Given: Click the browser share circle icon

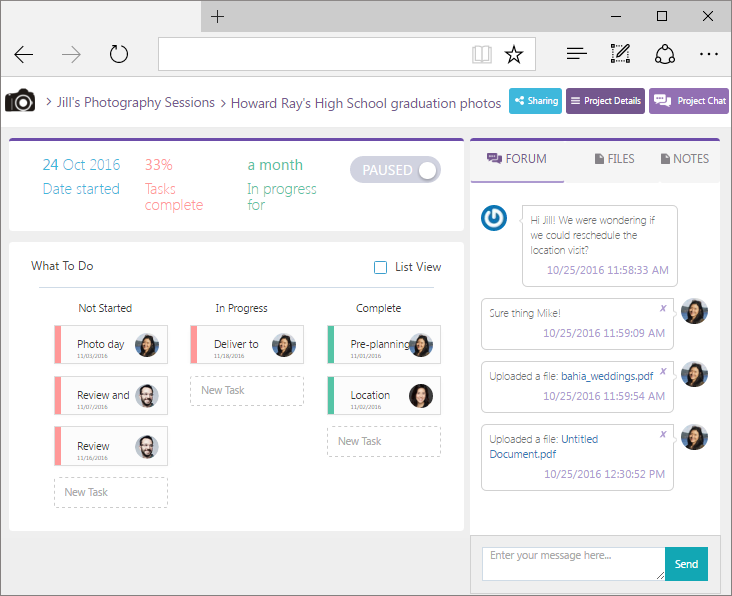Looking at the screenshot, I should 665,54.
